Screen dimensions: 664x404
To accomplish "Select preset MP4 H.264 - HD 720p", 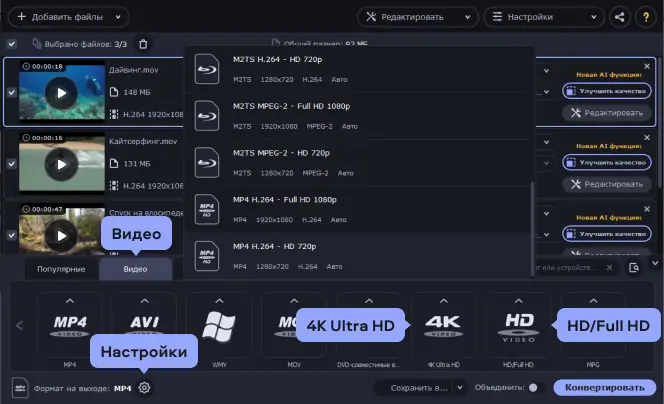I will click(x=359, y=256).
